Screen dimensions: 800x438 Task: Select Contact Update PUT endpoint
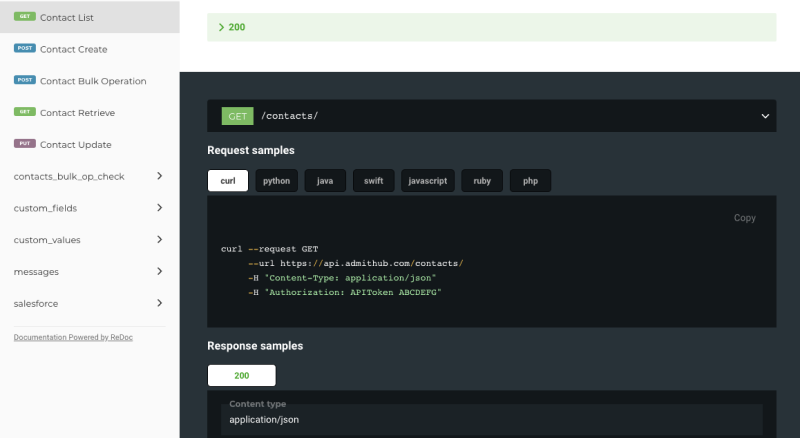tap(75, 144)
